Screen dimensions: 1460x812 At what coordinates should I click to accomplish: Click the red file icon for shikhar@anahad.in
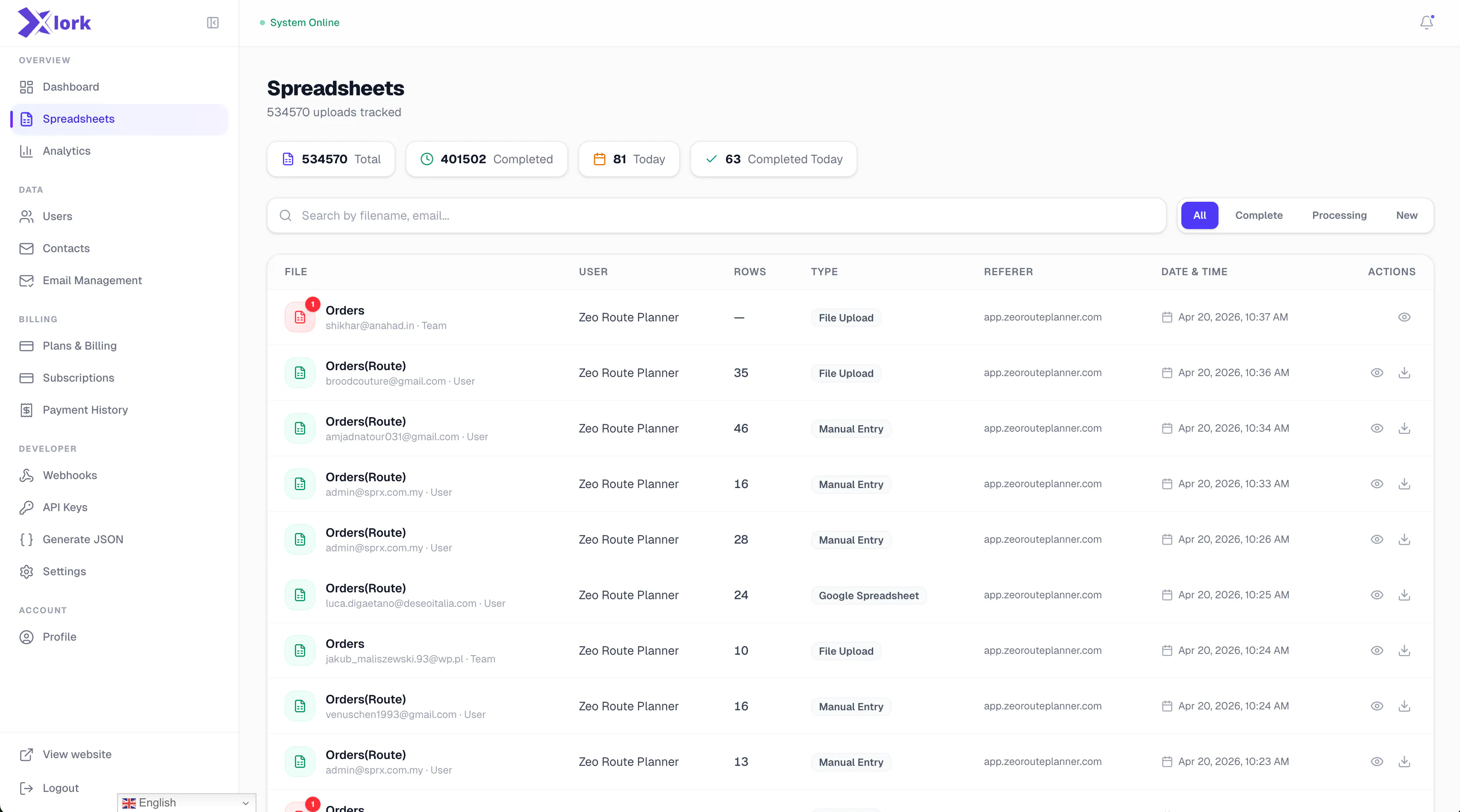tap(300, 317)
